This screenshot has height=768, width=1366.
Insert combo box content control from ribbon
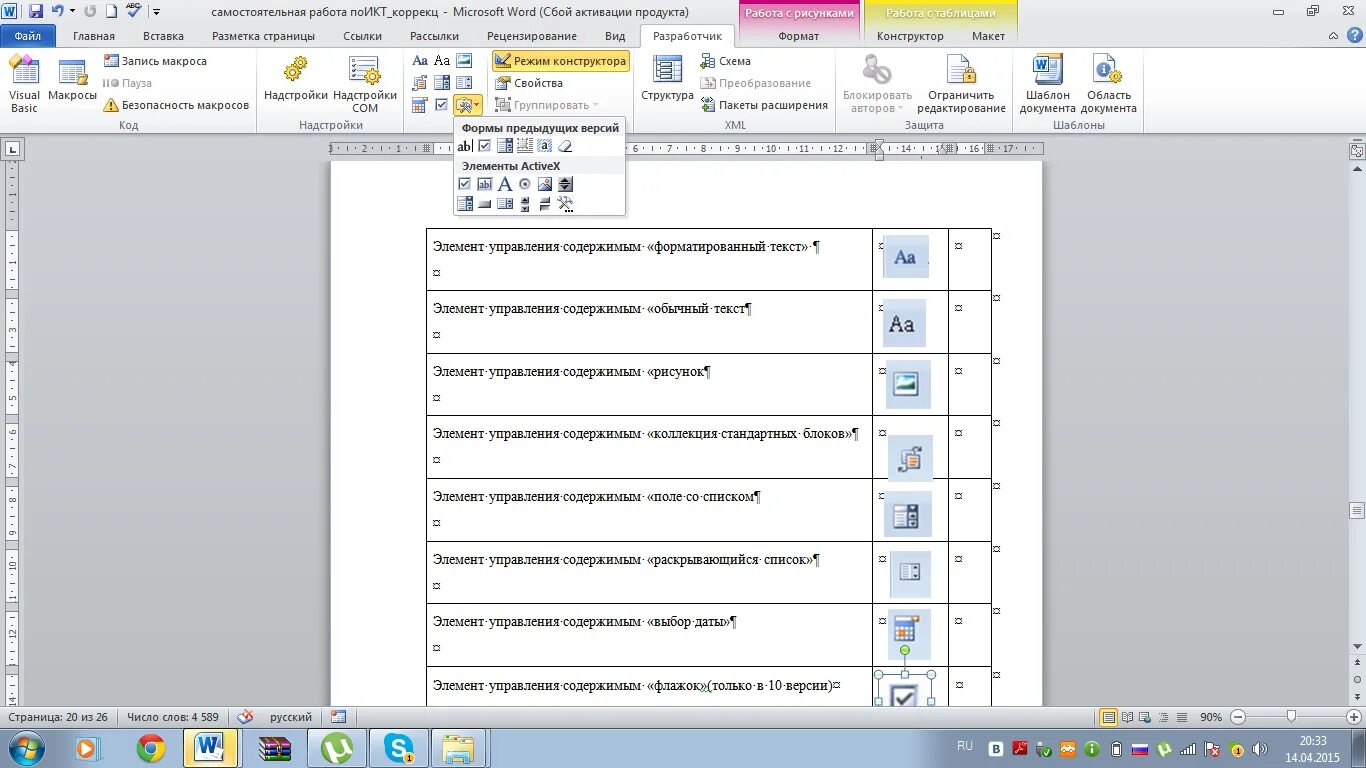442,83
